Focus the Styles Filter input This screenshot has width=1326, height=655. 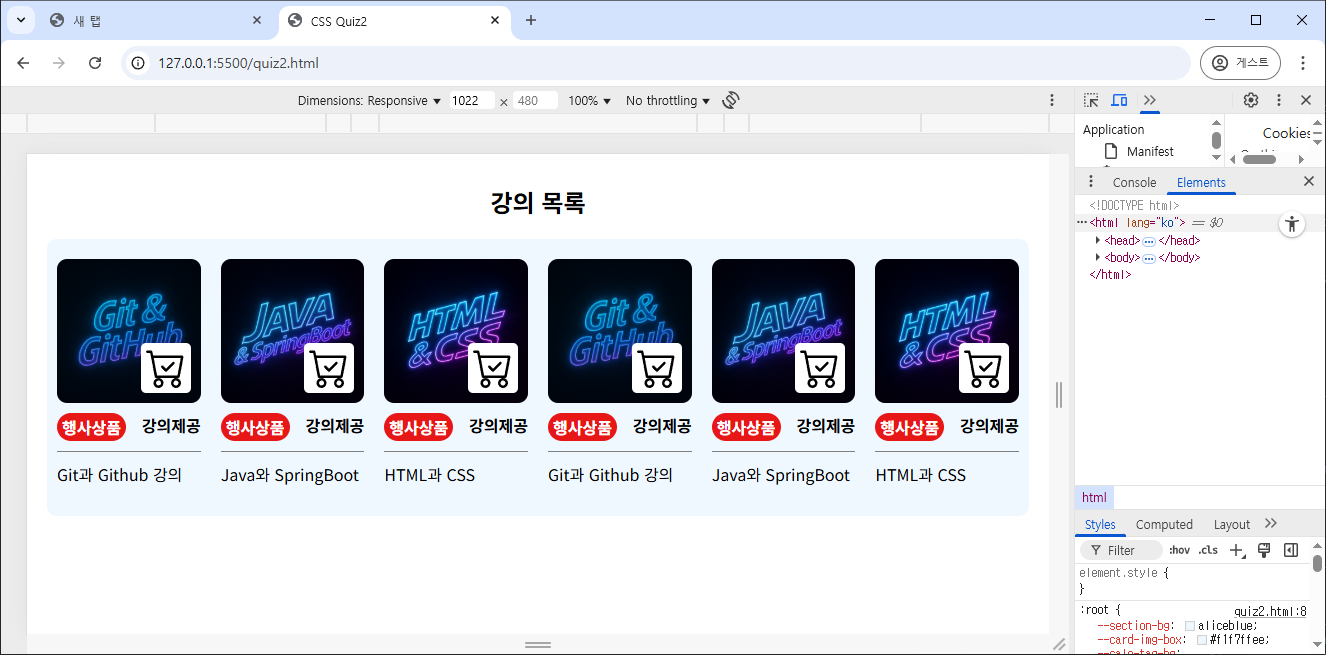(x=1122, y=550)
